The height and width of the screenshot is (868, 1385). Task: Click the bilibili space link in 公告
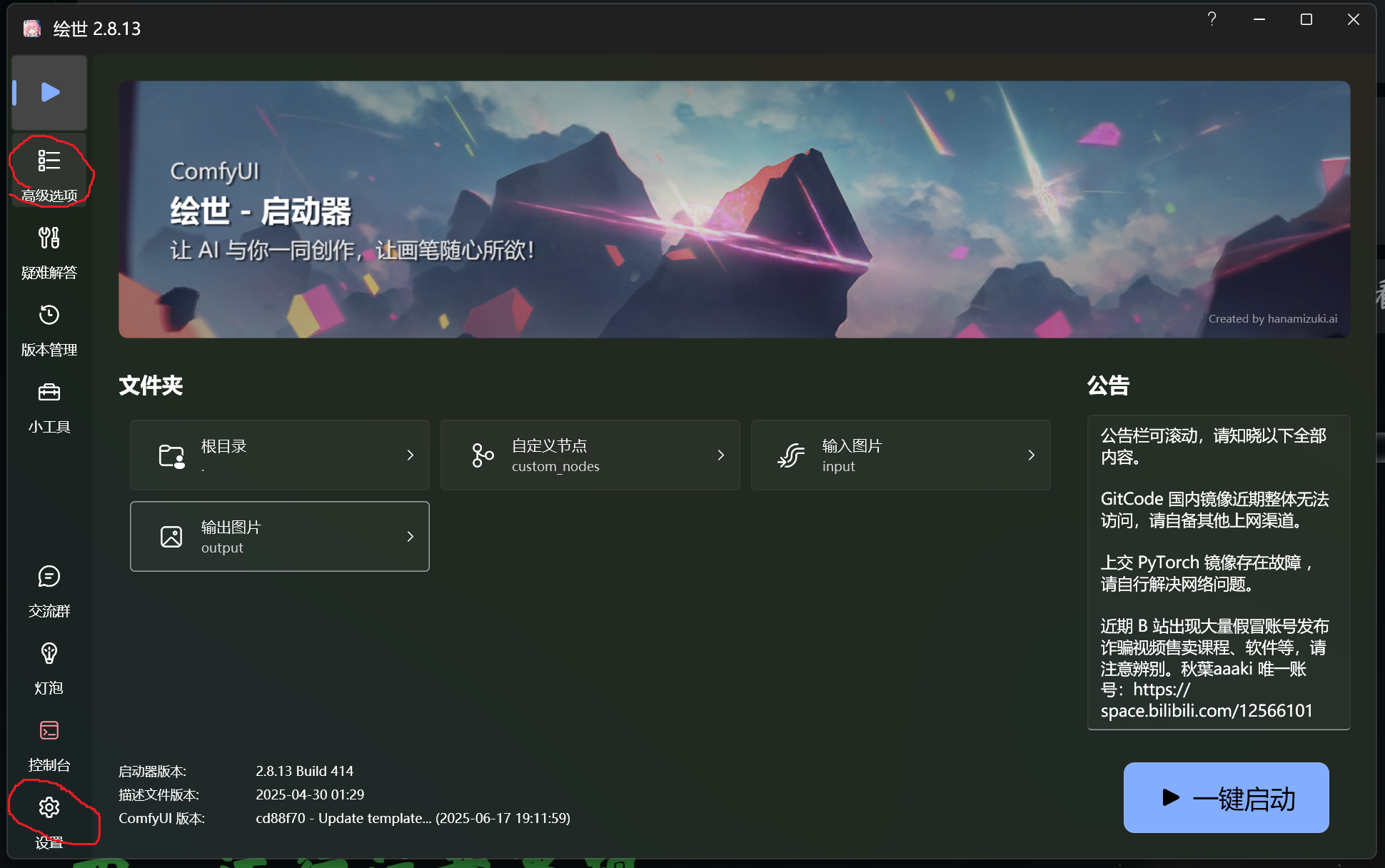(1207, 700)
